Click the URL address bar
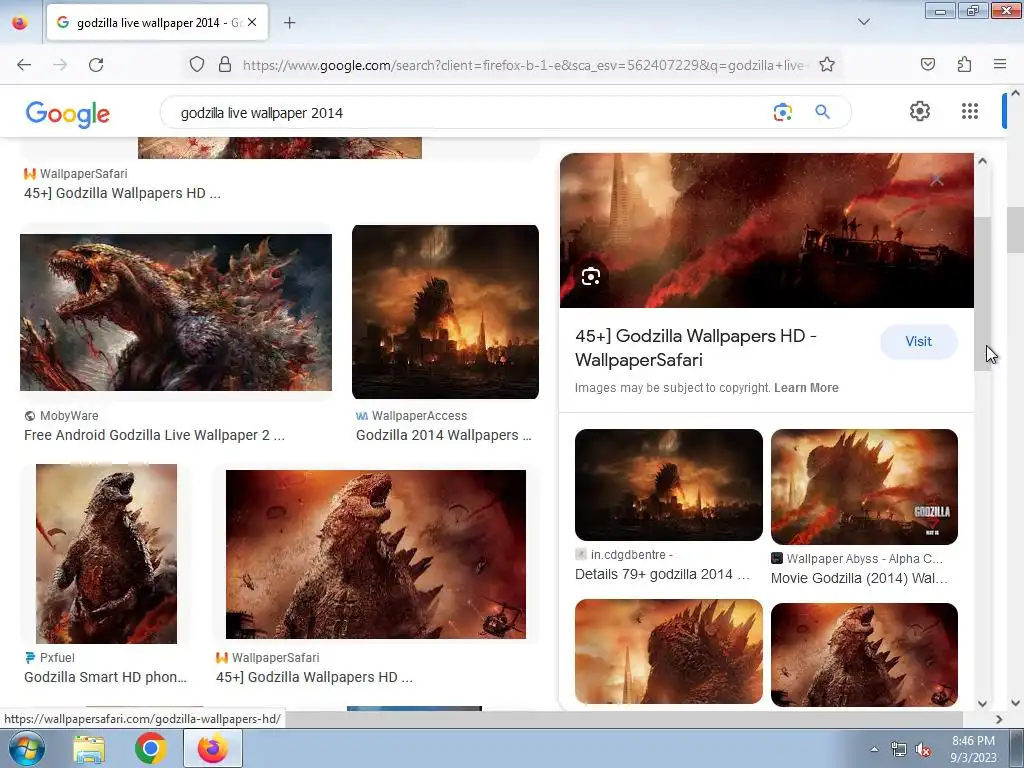1024x768 pixels. 522,65
